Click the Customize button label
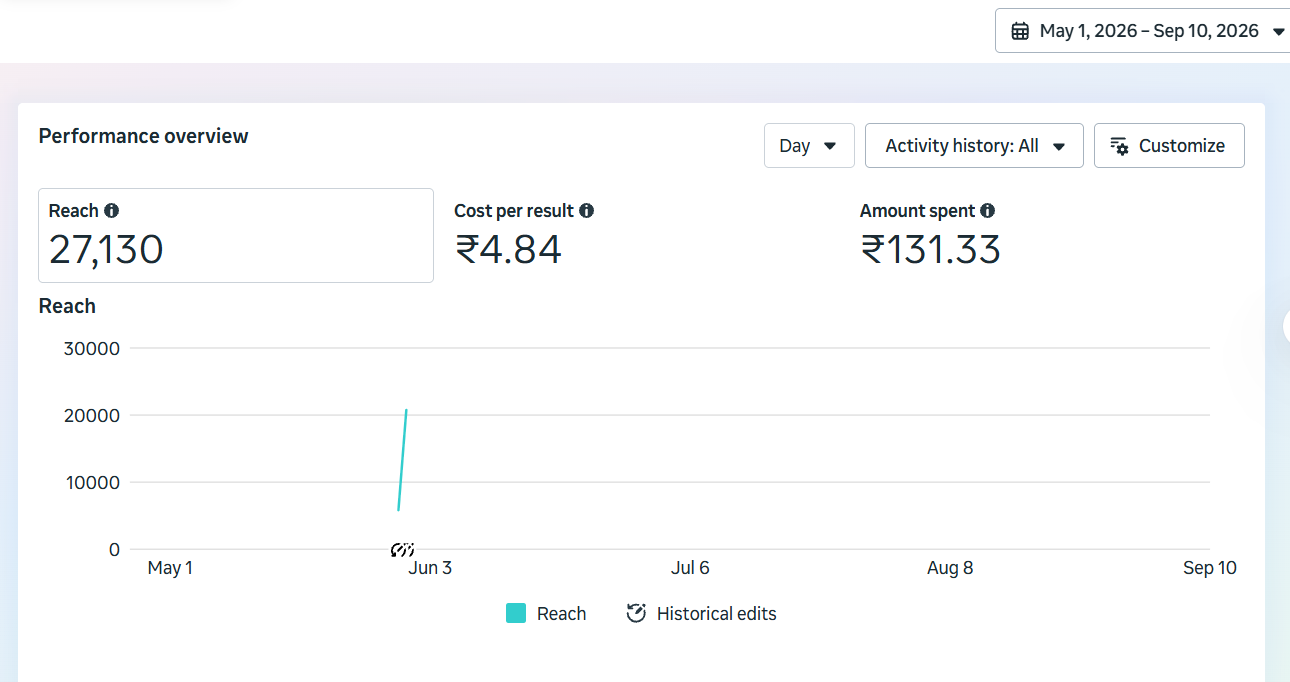This screenshot has height=682, width=1290. coord(1182,146)
